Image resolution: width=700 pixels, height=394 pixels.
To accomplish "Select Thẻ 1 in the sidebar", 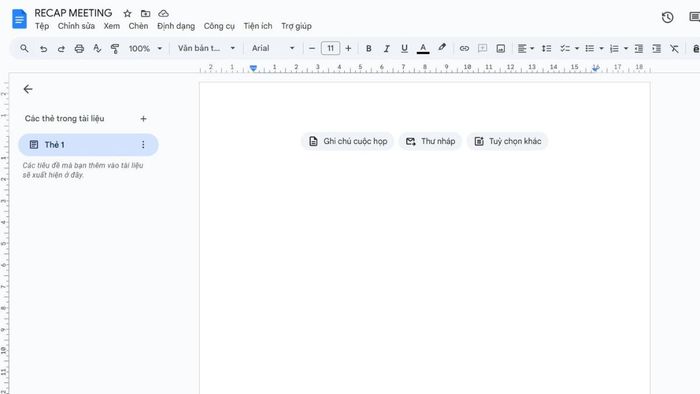I will coord(88,145).
